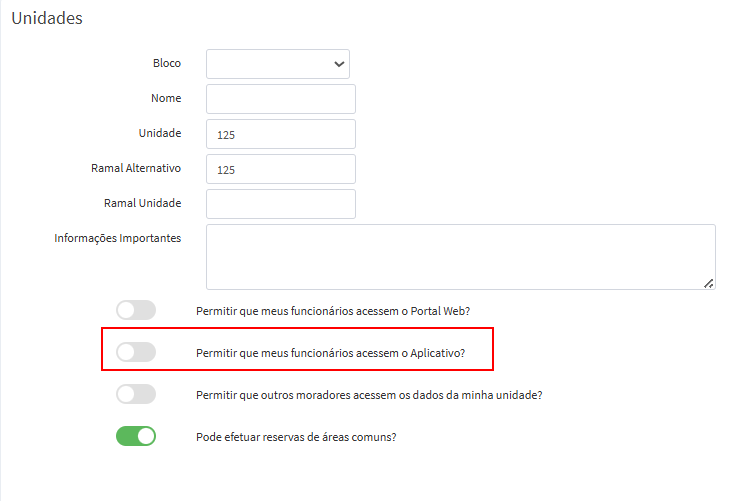The width and height of the screenshot is (754, 501).
Task: Select the Ramal Alternativo input field
Action: point(281,169)
